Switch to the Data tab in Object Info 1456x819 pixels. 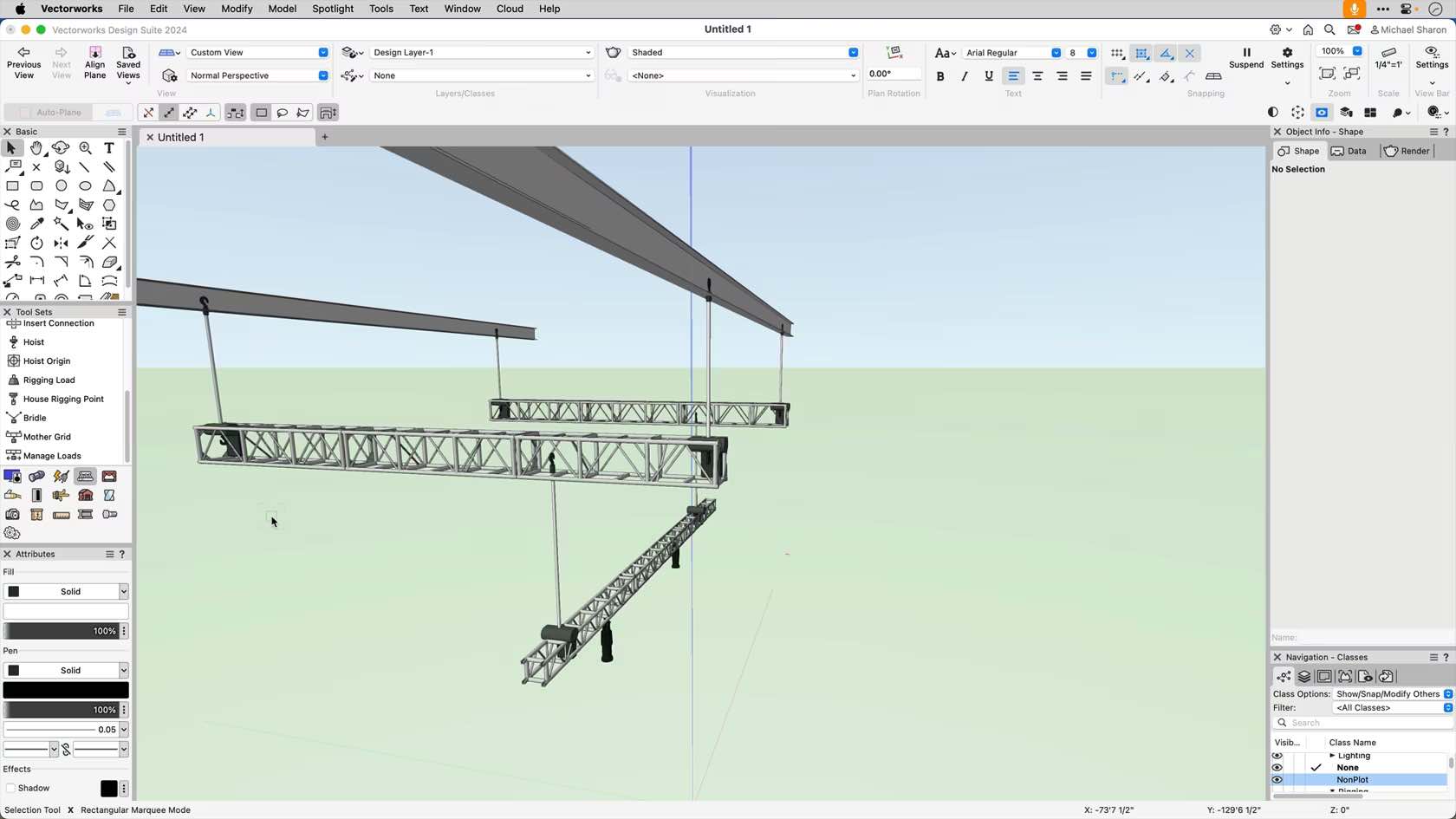point(1349,151)
